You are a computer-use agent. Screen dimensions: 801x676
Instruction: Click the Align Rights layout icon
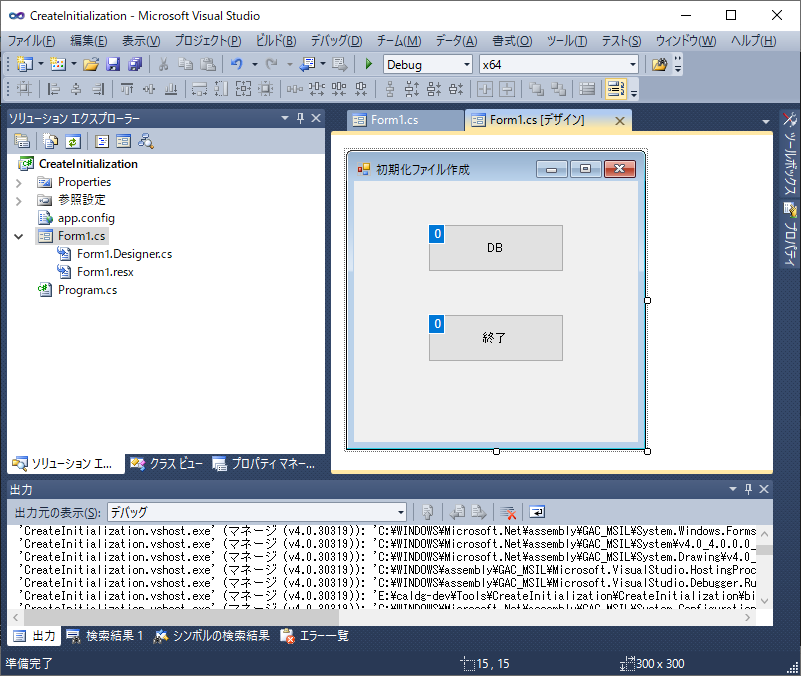[99, 89]
